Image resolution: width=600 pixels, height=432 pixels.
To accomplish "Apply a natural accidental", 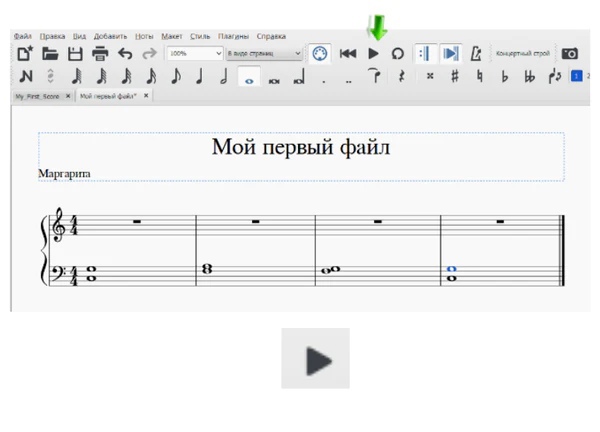I will pos(479,76).
